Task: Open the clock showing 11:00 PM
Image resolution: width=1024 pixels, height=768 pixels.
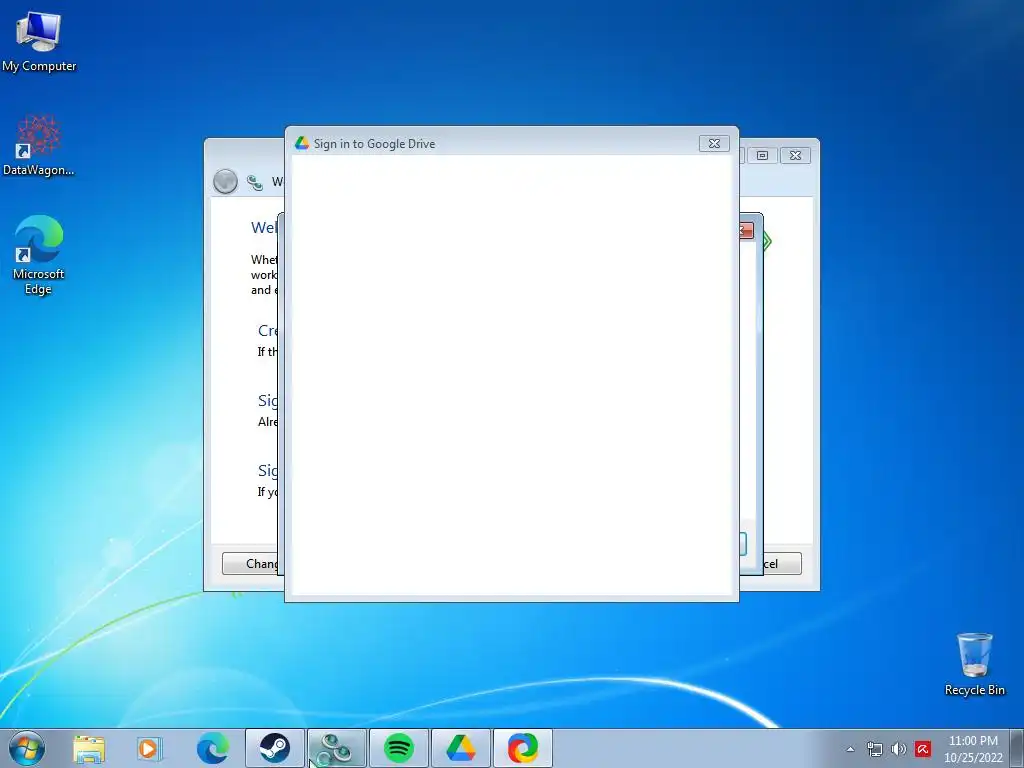Action: 973,749
